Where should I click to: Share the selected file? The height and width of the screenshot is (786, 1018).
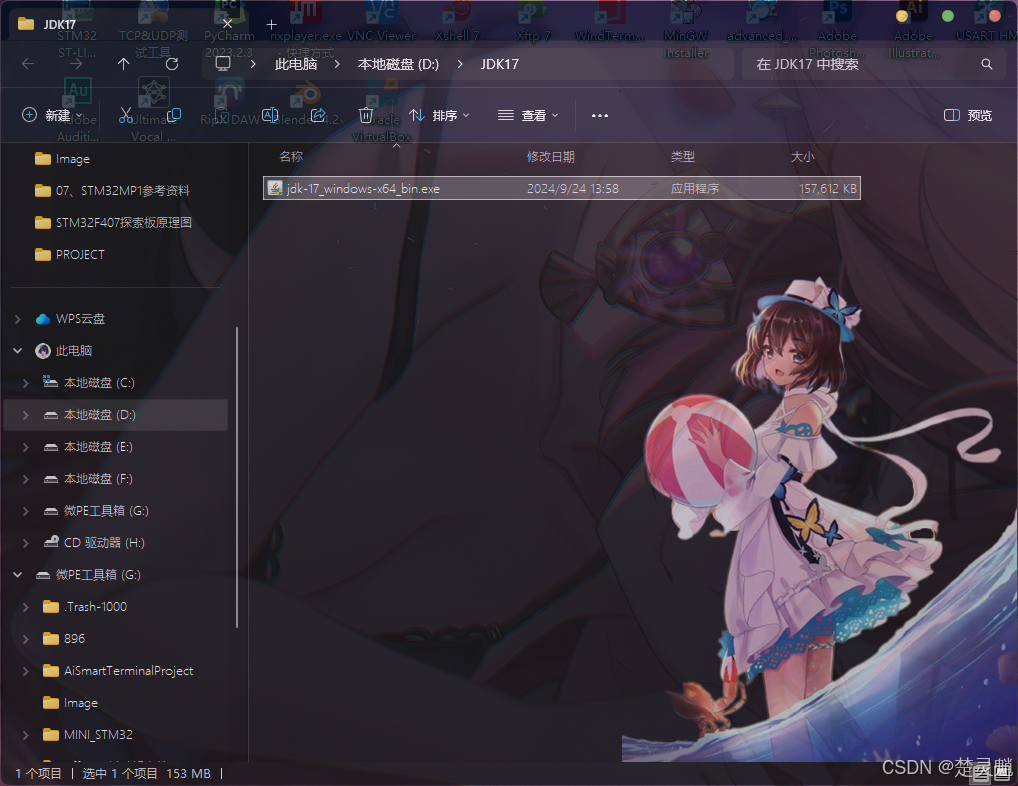click(318, 116)
